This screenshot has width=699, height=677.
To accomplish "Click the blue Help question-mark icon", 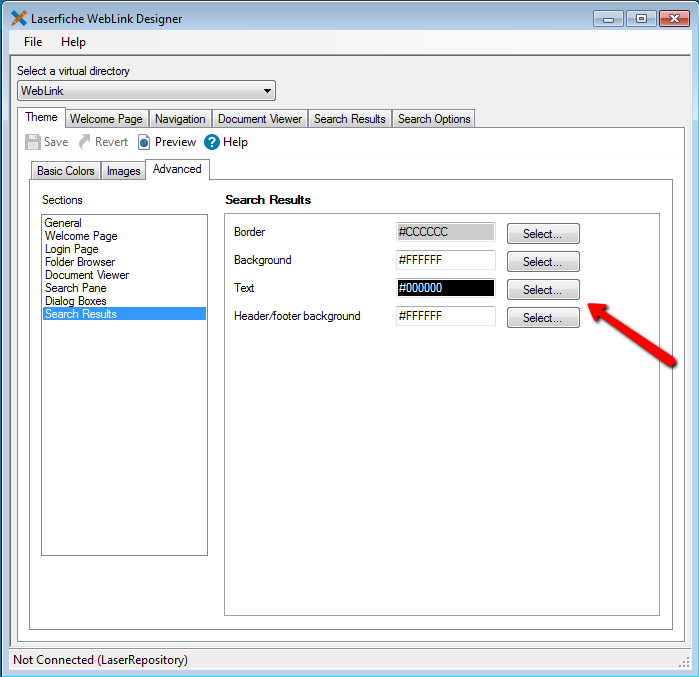I will 212,142.
